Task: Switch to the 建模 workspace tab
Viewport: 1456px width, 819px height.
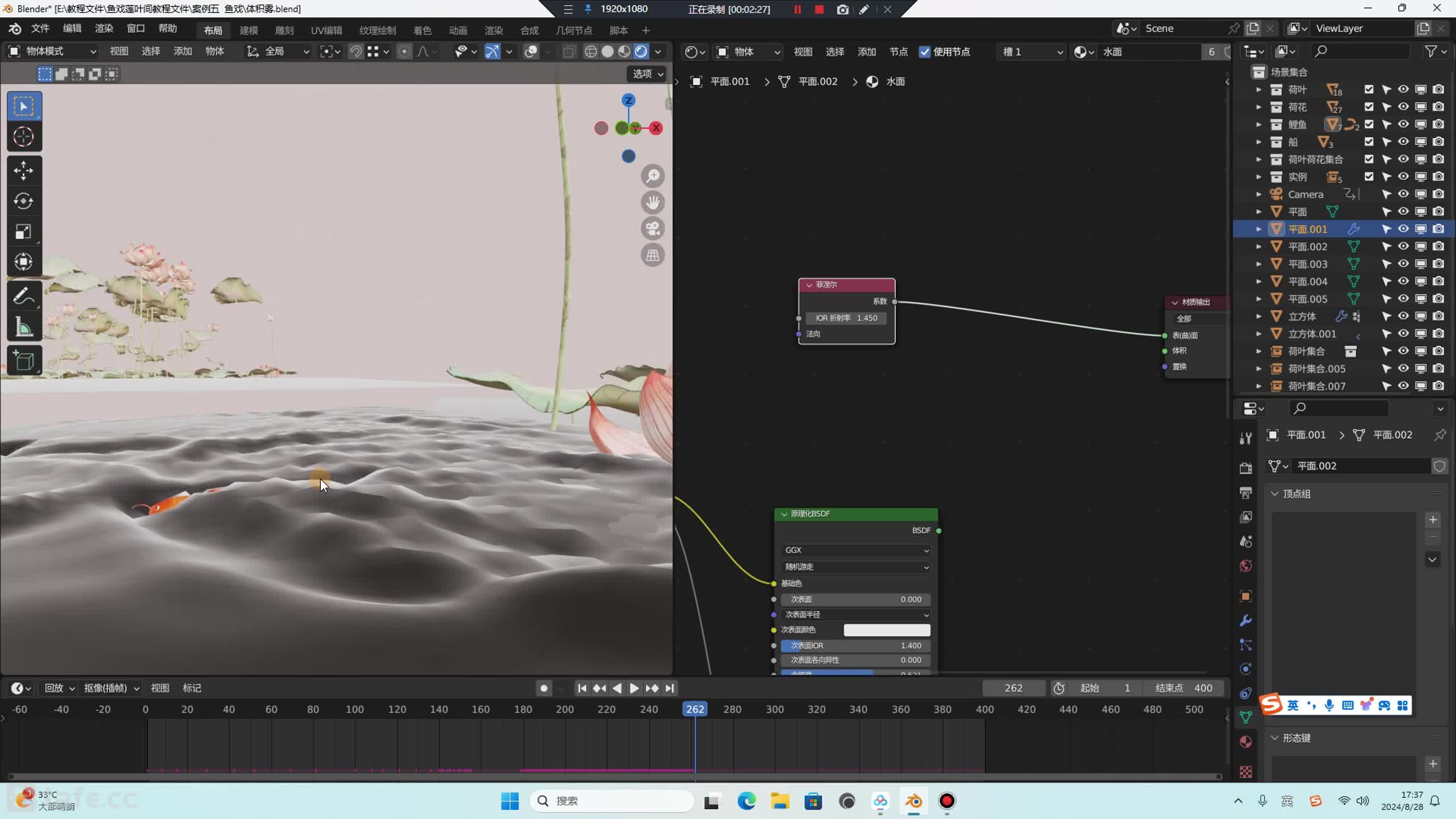Action: tap(249, 30)
